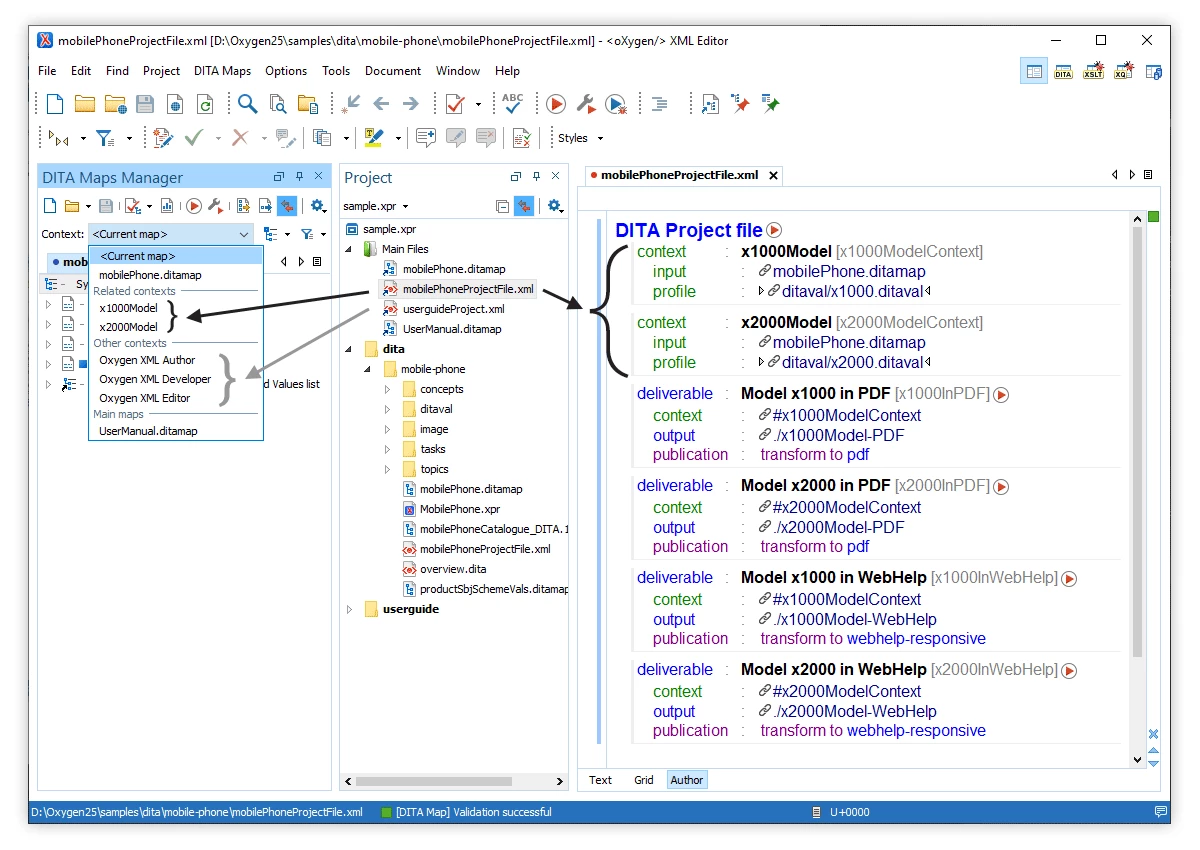Toggle Link with Editor in DITA Maps Manager
Screen dimensions: 1200x850
pyautogui.click(x=287, y=206)
